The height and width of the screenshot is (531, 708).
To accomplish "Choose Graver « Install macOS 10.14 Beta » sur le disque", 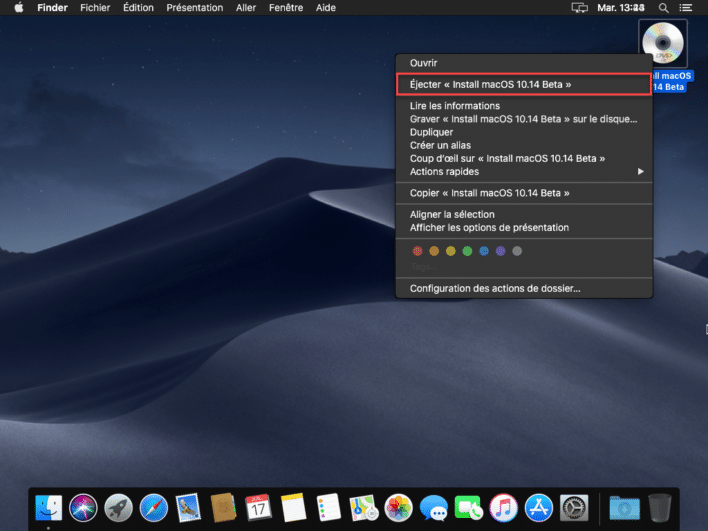I will pyautogui.click(x=524, y=119).
